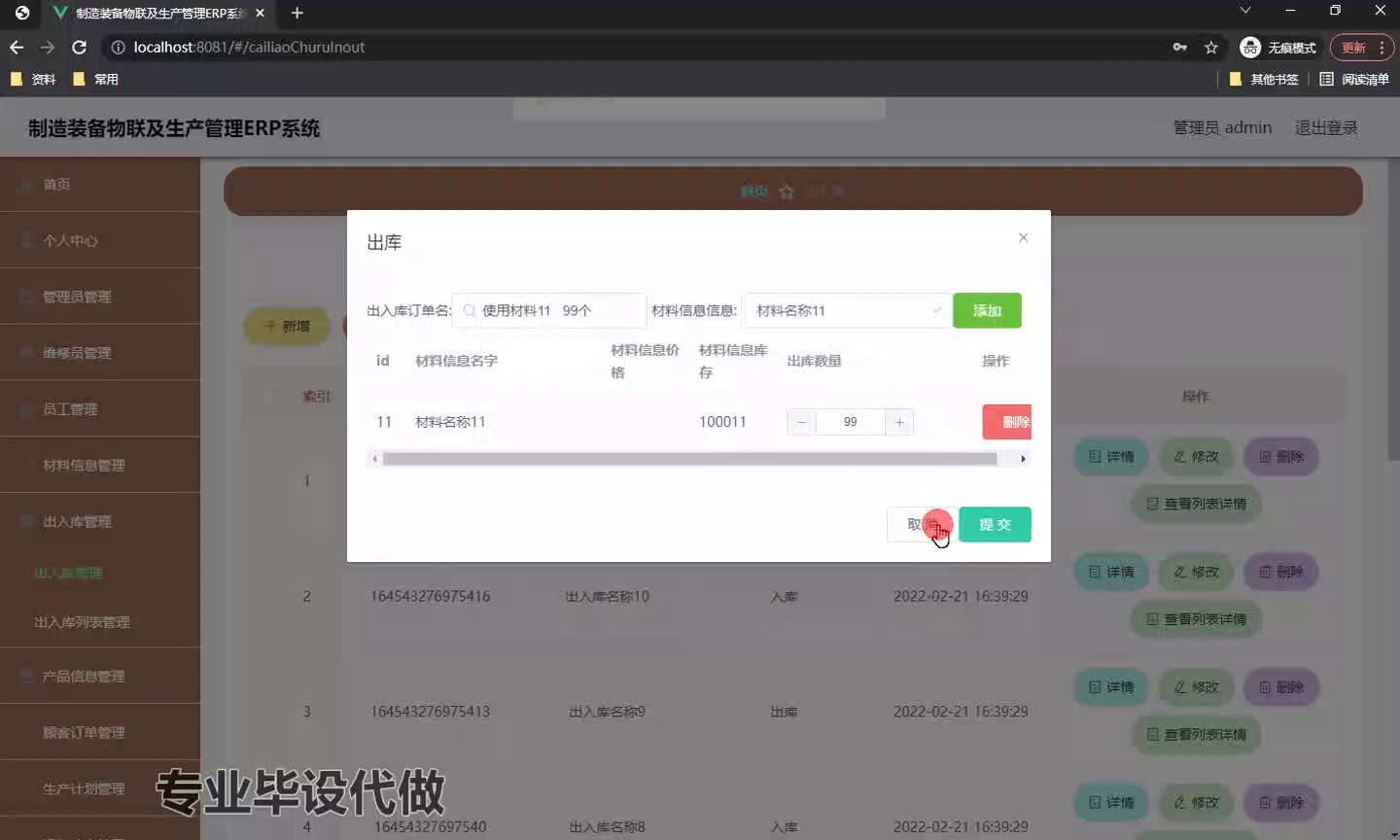
Task: Click the 添加 button in dialog
Action: click(x=987, y=310)
